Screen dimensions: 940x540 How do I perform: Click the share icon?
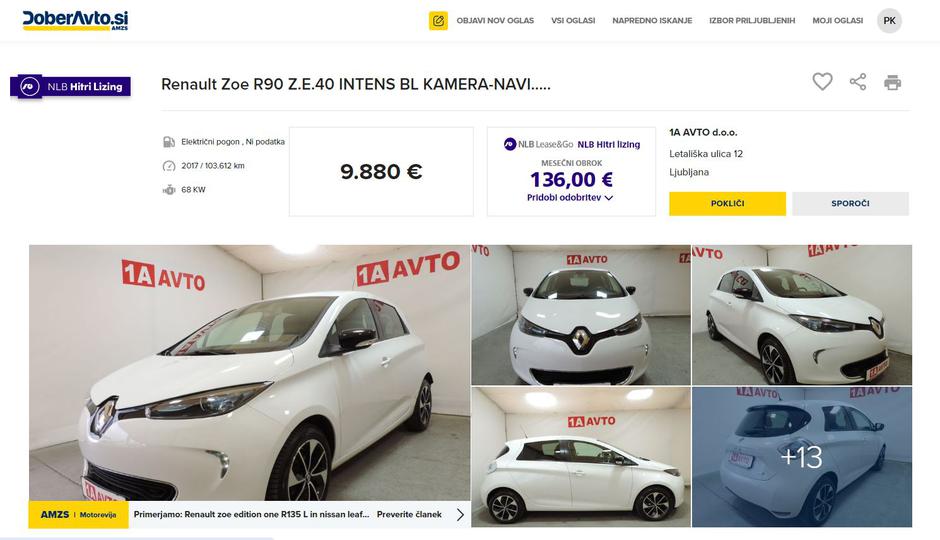coord(858,82)
